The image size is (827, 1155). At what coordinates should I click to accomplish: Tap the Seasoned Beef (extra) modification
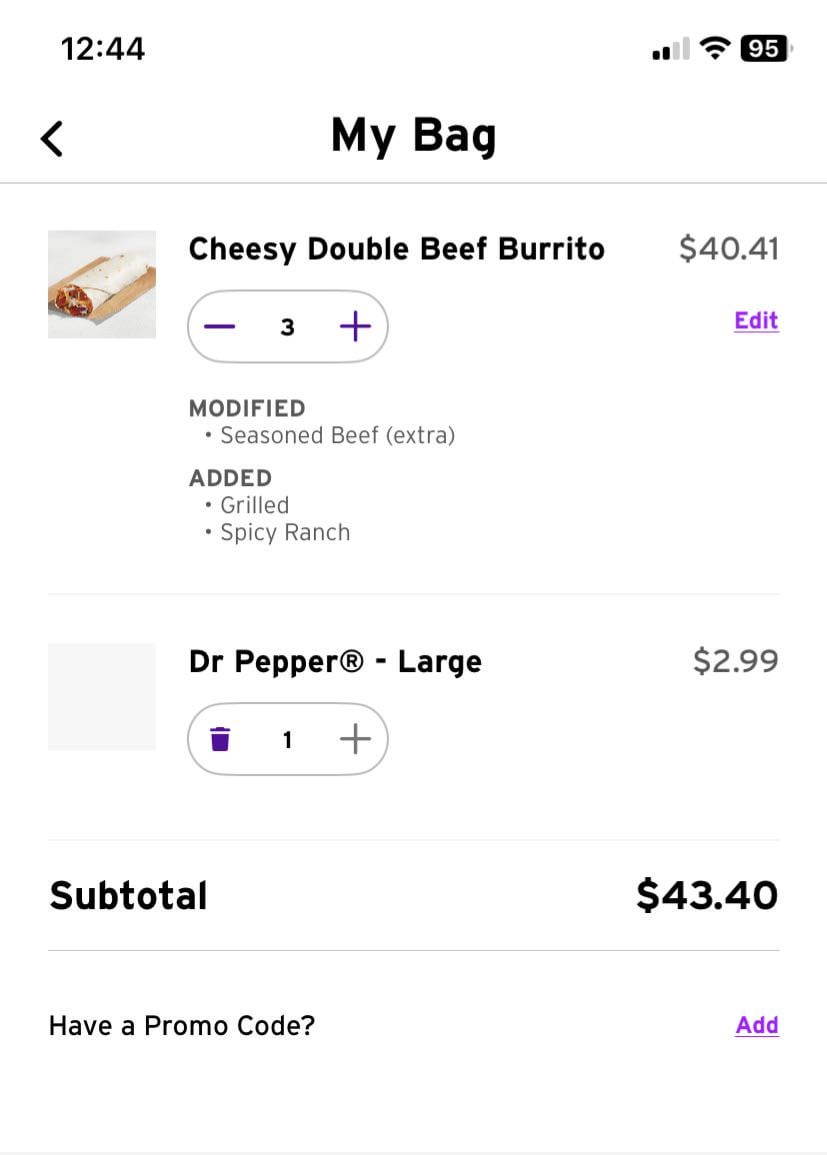point(337,436)
